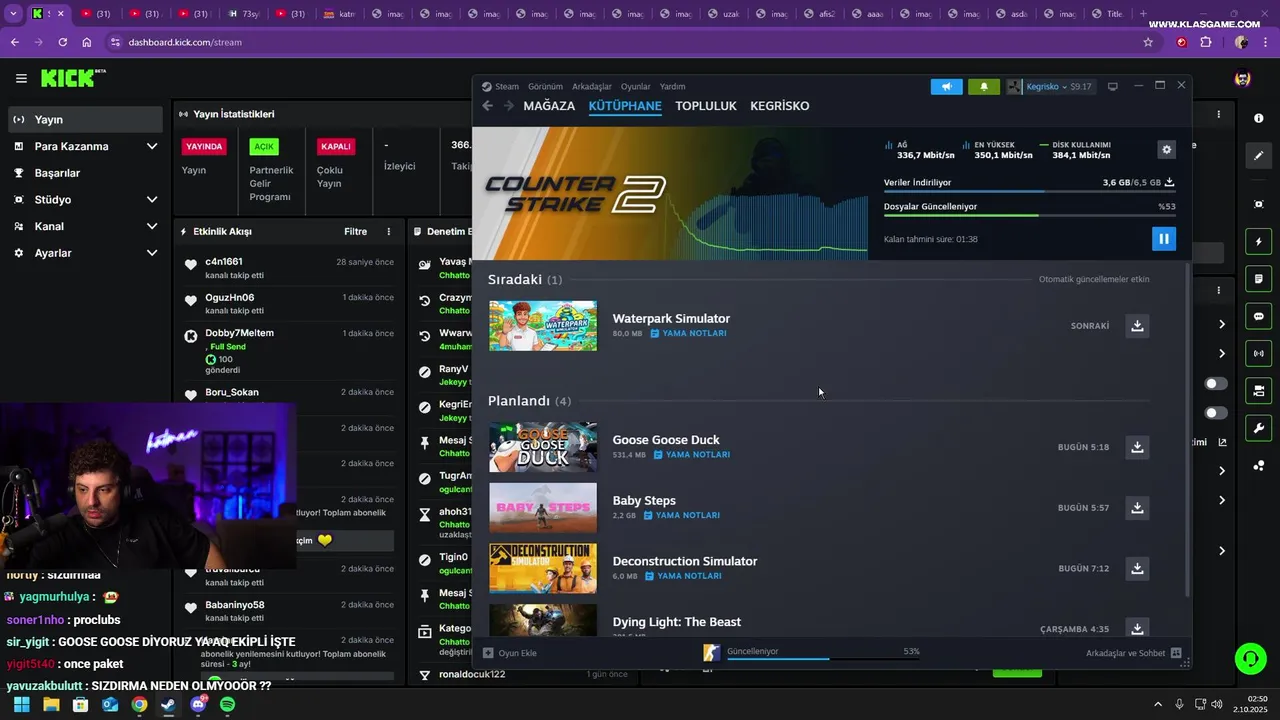Open YAMA NOTLARI for Goose Goose Duck
This screenshot has width=1280, height=720.
[692, 455]
